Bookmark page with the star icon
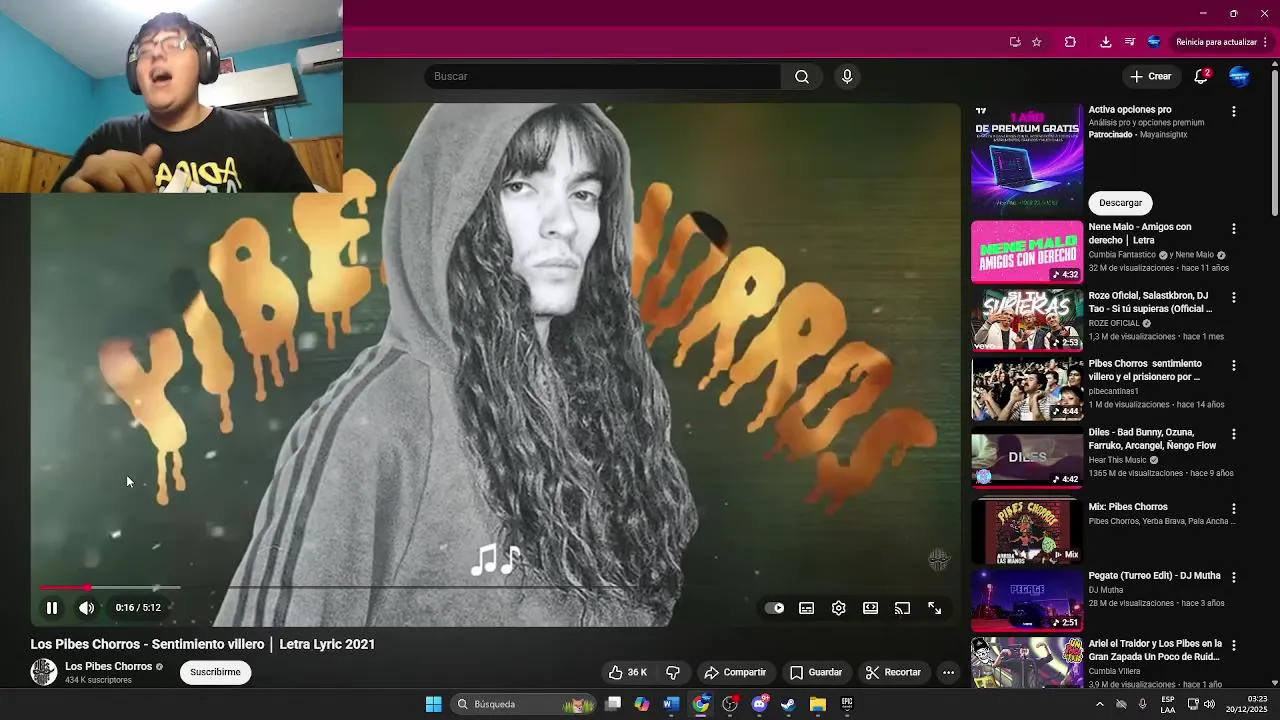The height and width of the screenshot is (720, 1280). pyautogui.click(x=1037, y=42)
